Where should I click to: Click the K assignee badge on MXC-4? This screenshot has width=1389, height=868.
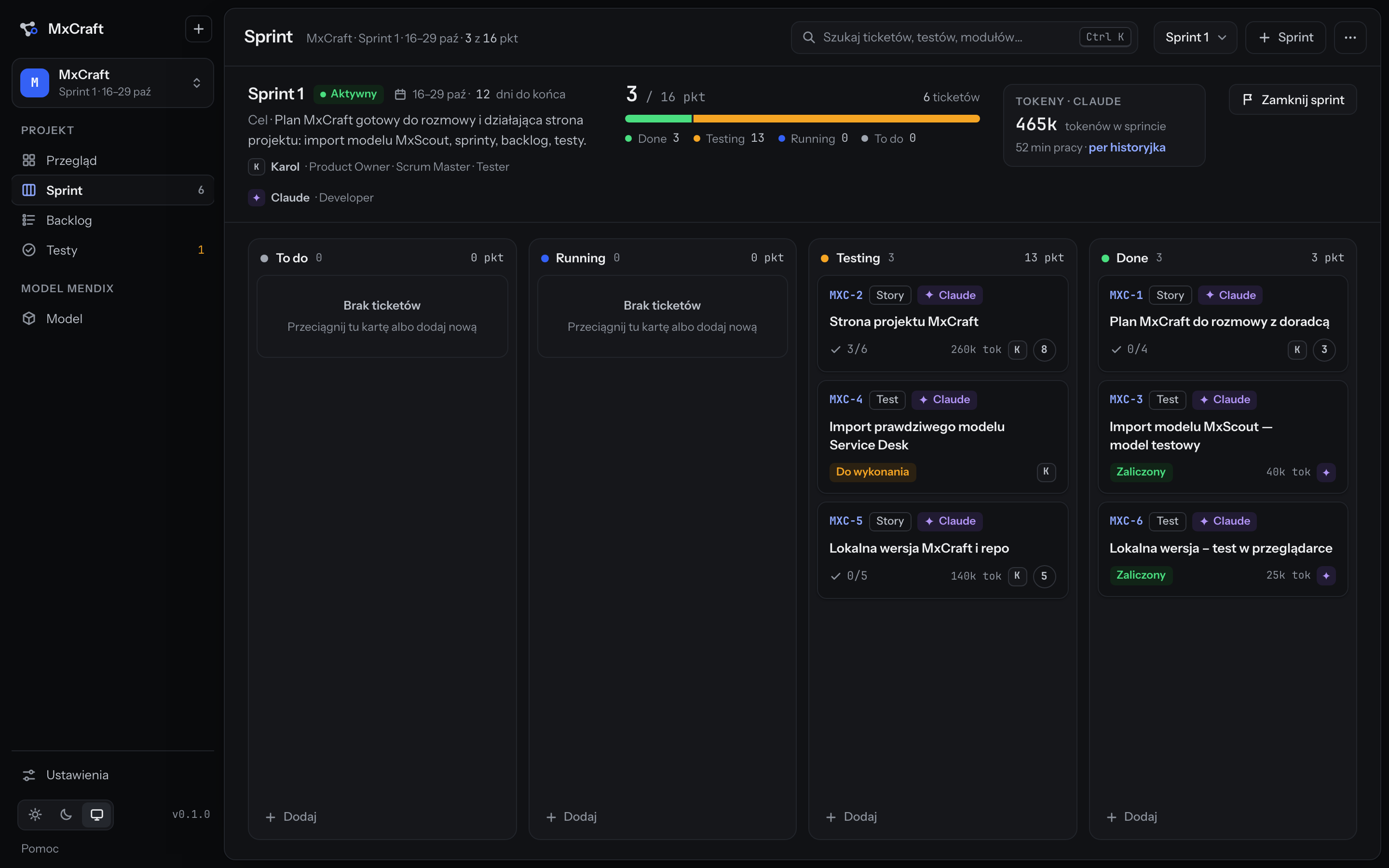[1046, 472]
